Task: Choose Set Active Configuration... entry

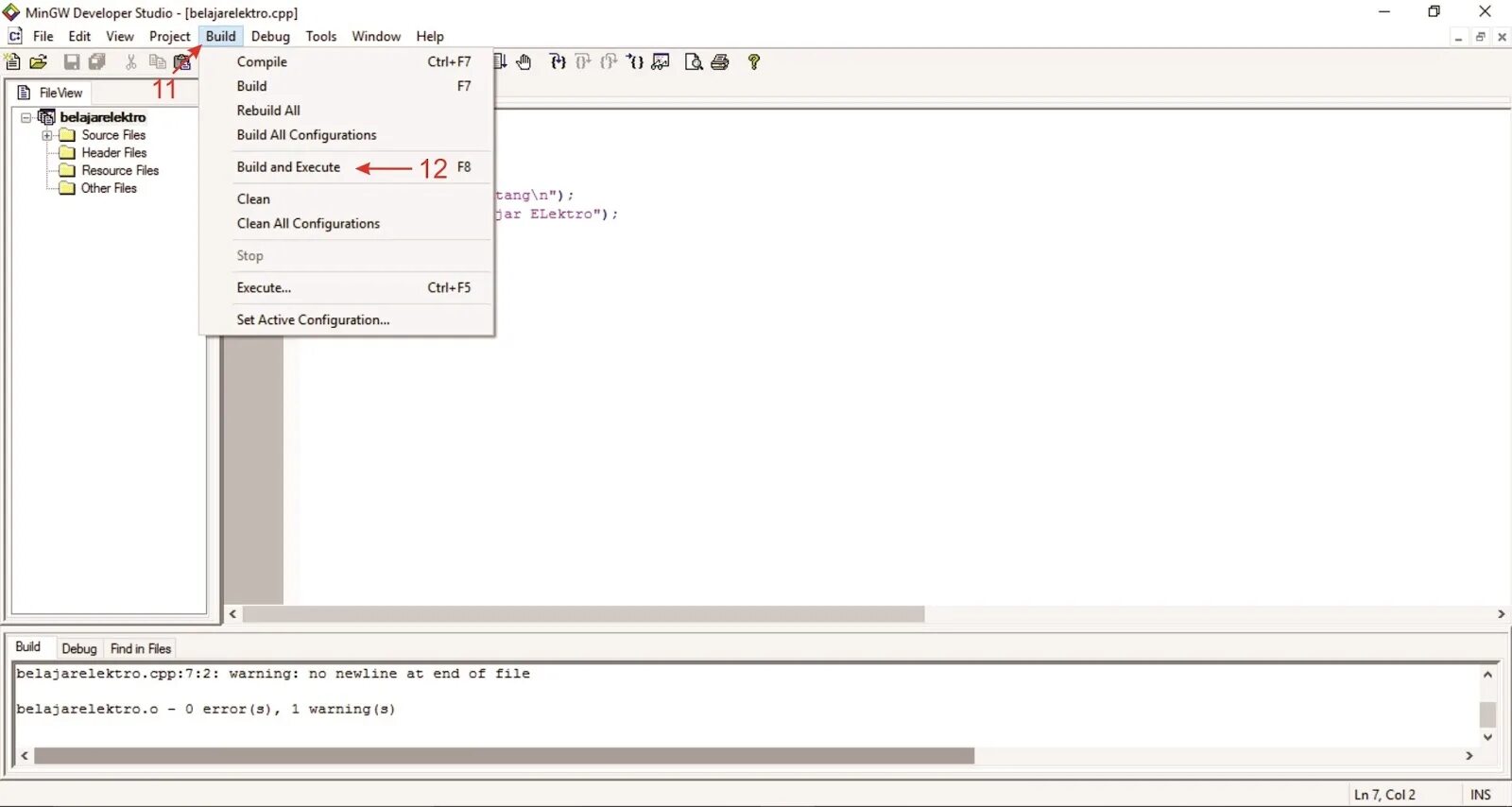Action: tap(347, 320)
